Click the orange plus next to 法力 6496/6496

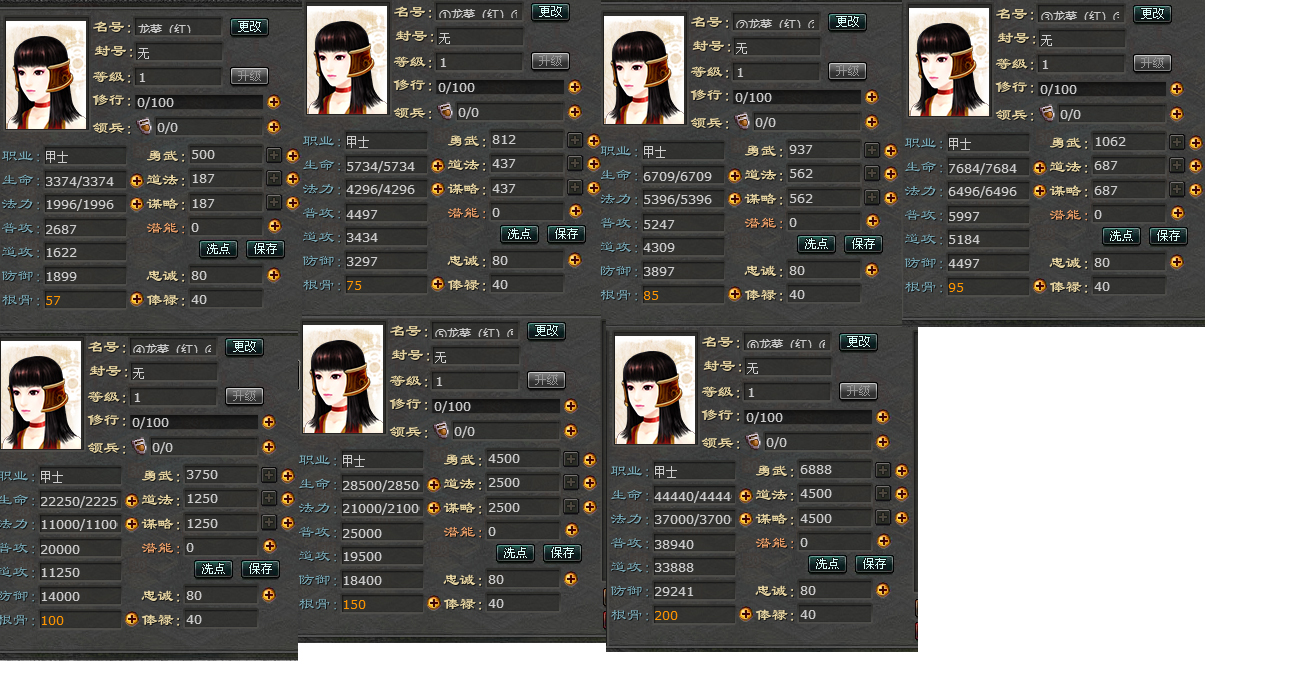[x=1039, y=192]
